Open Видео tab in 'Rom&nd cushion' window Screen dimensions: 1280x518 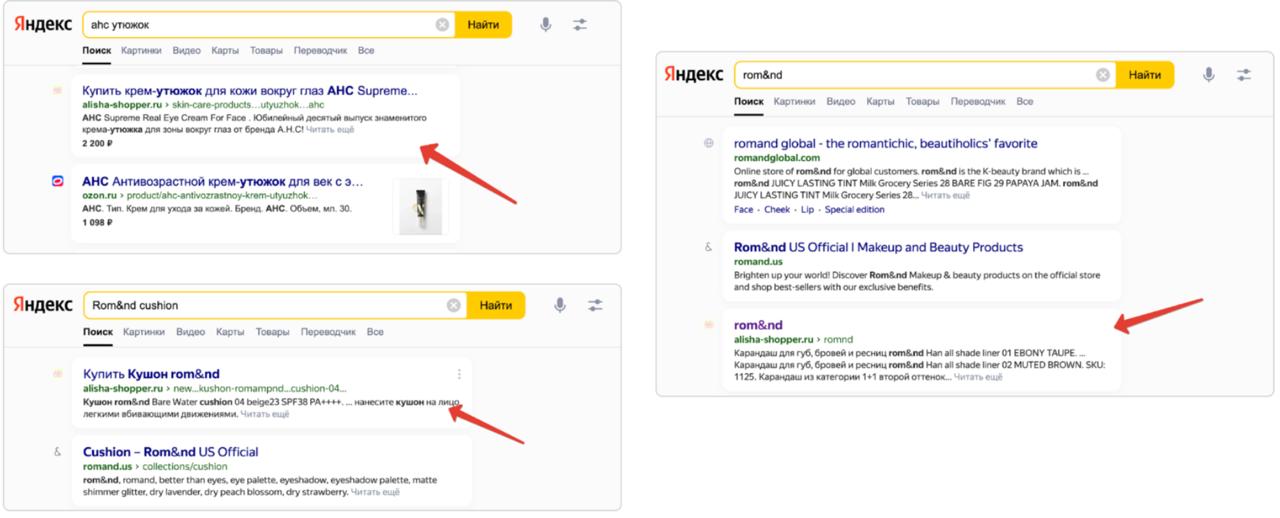(191, 331)
